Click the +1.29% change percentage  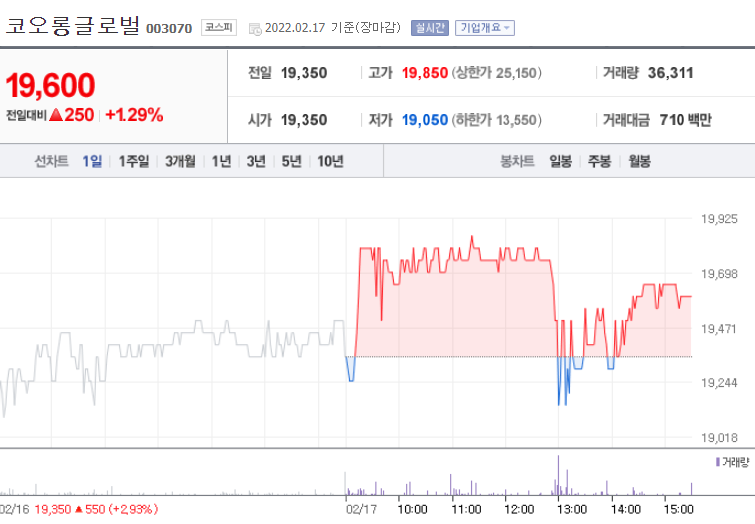point(134,115)
